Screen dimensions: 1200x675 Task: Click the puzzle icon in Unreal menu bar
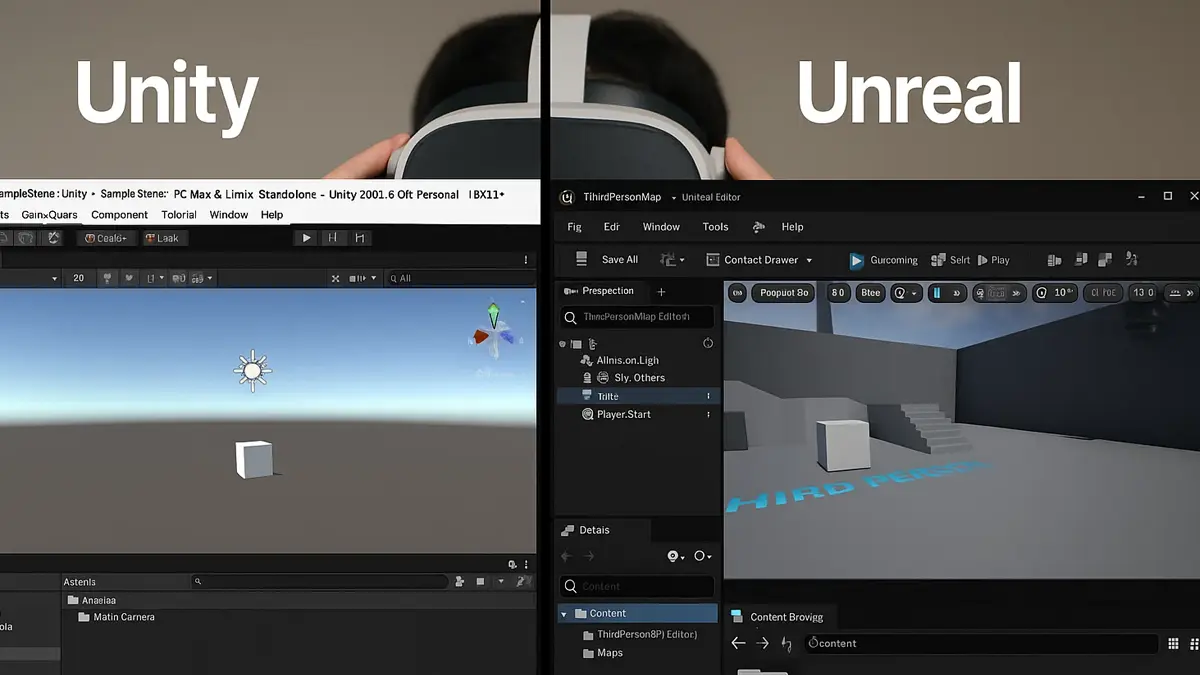[x=759, y=227]
